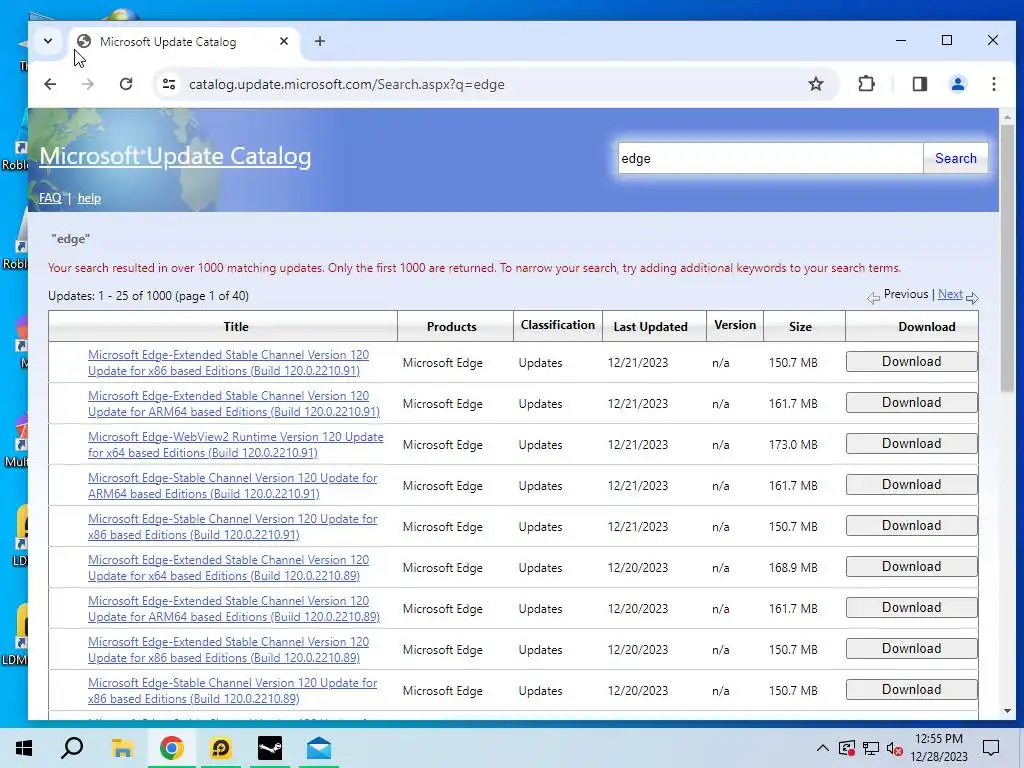Open WebView2 Runtime x64 Build 120.0.2210.91 link
The height and width of the screenshot is (768, 1024).
click(236, 445)
